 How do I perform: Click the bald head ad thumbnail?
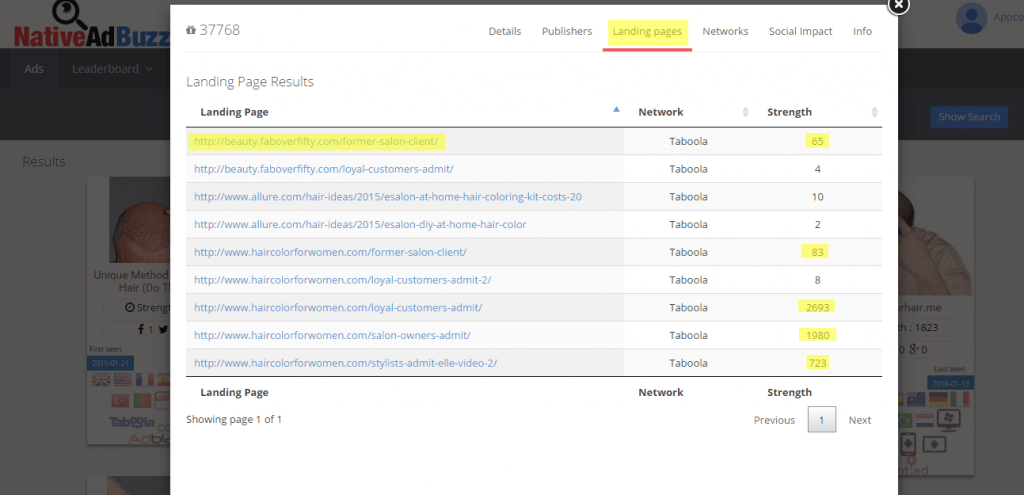[x=140, y=220]
